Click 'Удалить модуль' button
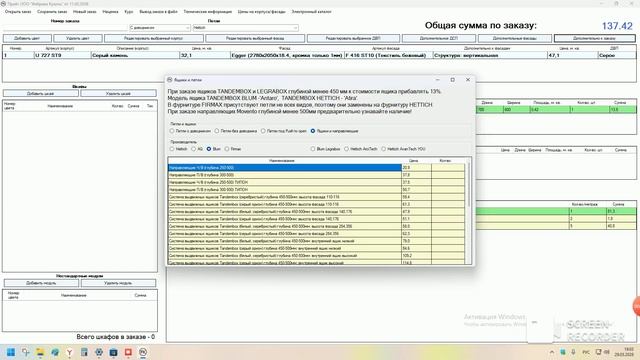This screenshot has width=640, height=360. 118,283
